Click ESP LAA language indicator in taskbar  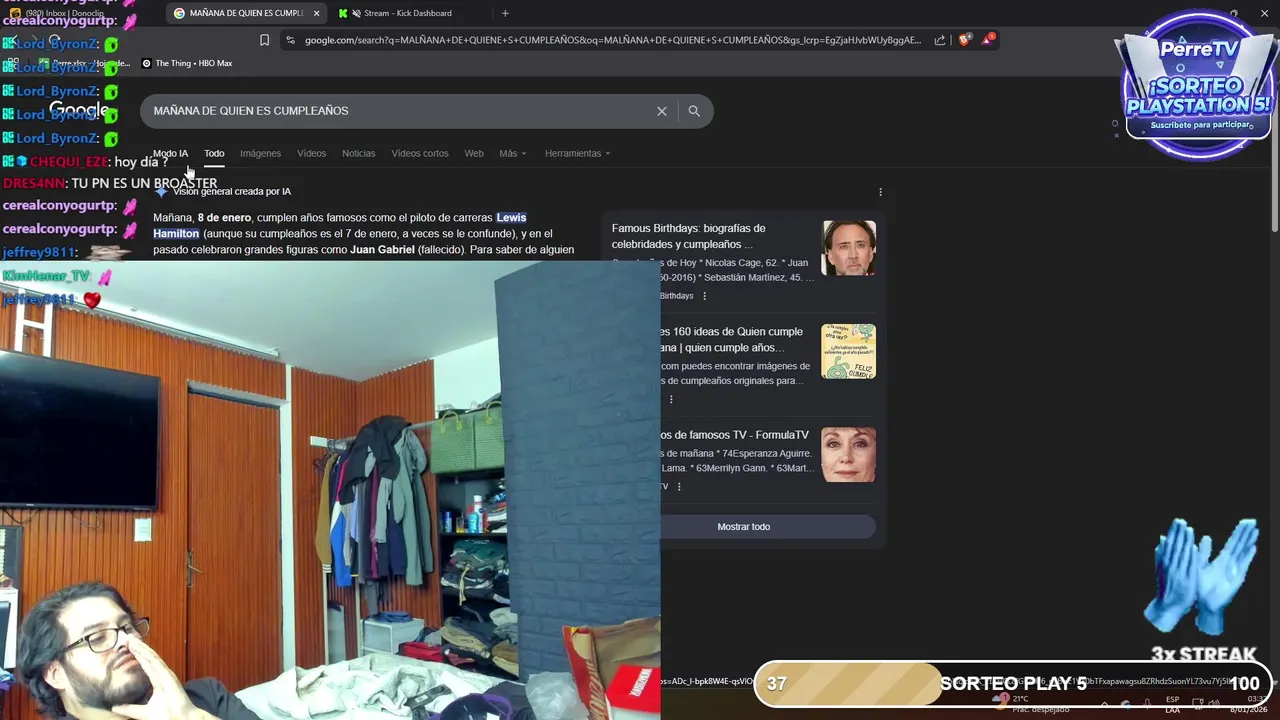pos(1172,704)
